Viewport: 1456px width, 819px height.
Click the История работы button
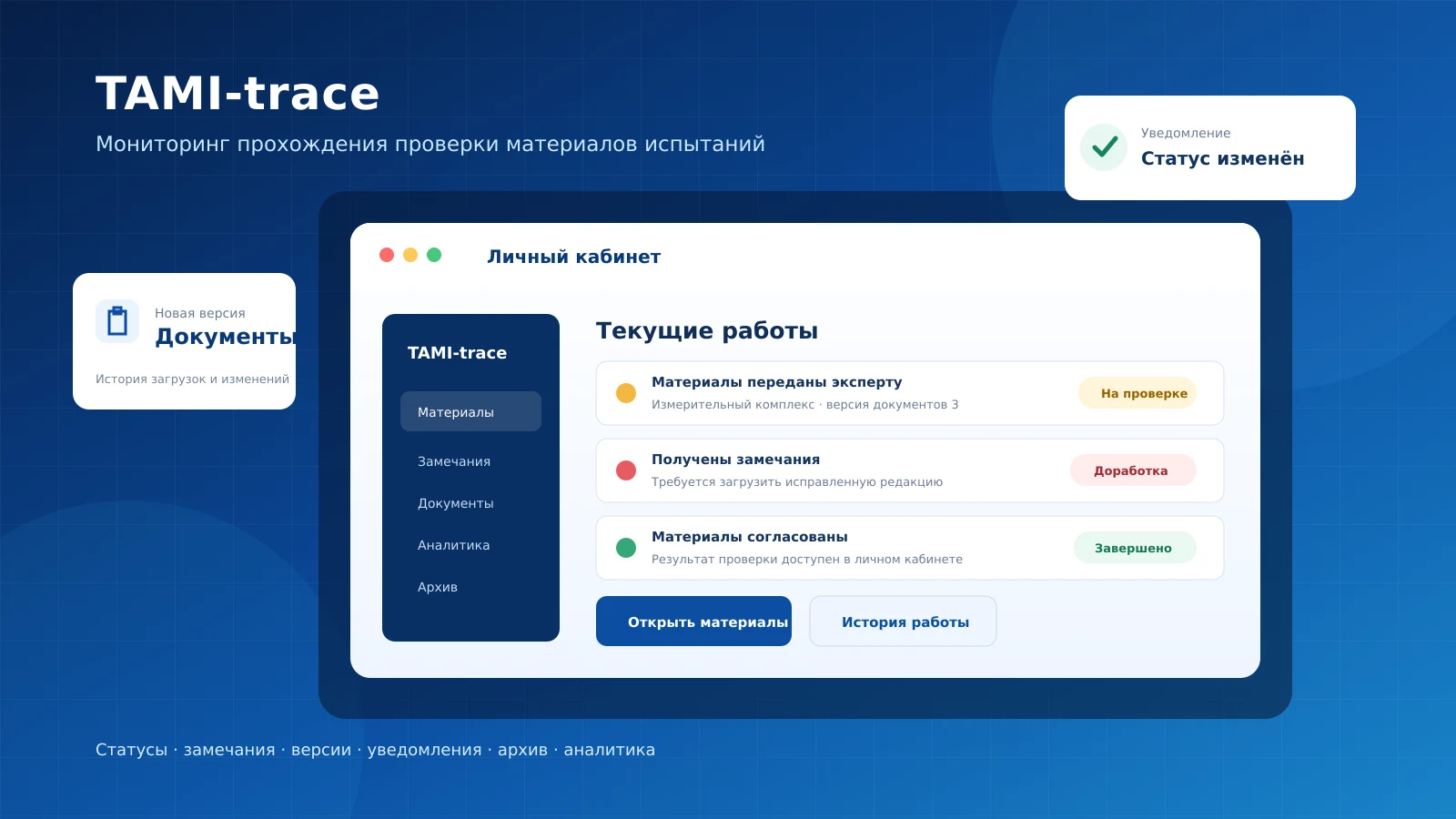click(x=903, y=622)
